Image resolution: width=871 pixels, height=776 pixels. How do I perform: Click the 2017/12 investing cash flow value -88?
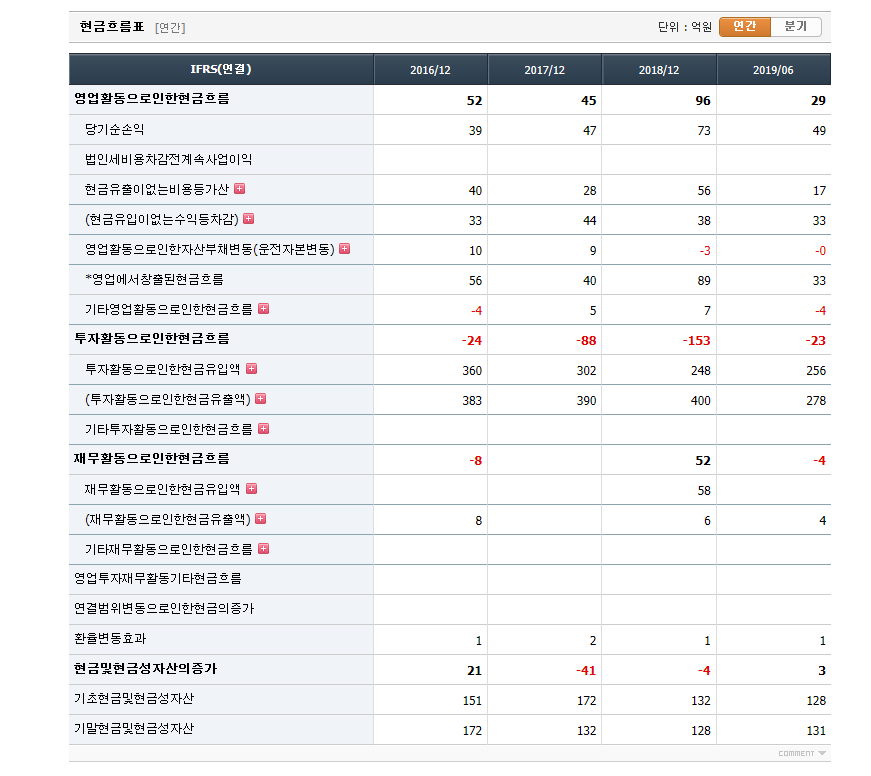pos(586,341)
